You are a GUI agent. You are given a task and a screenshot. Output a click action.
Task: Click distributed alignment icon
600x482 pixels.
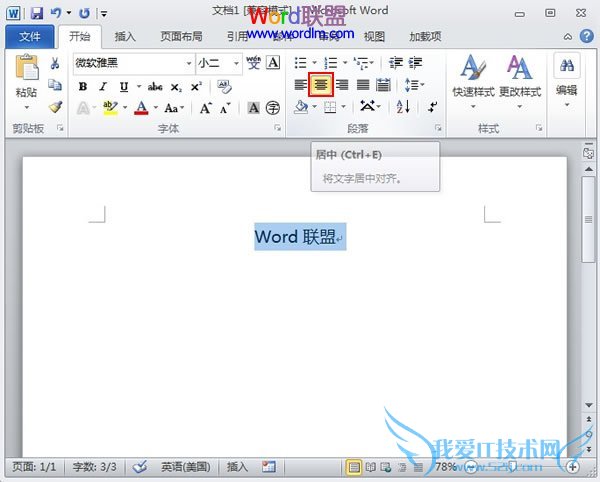point(383,85)
